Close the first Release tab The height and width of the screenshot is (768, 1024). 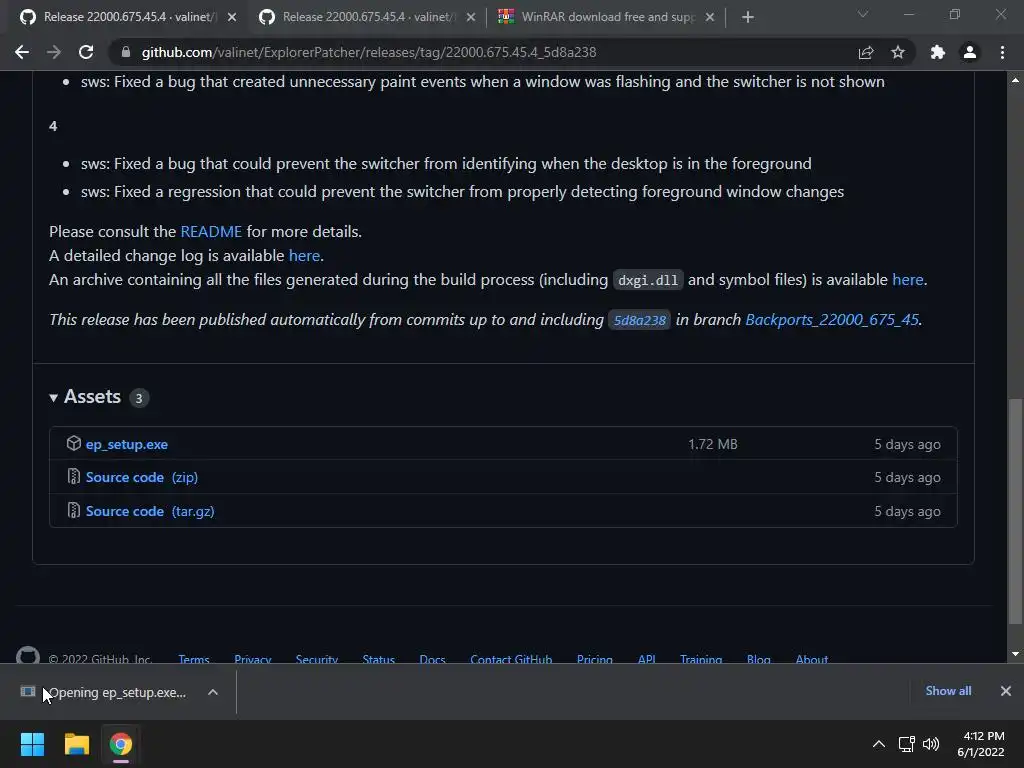[x=232, y=17]
